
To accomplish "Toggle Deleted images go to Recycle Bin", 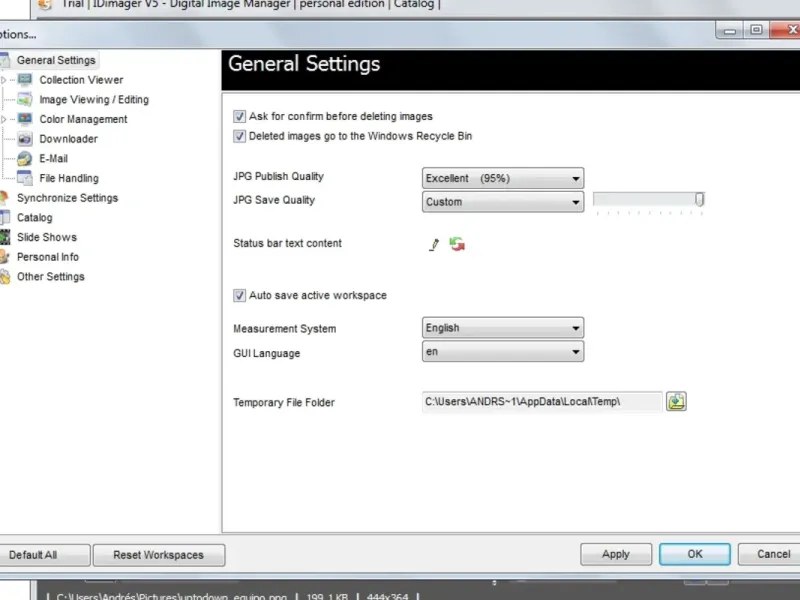I will coord(239,136).
